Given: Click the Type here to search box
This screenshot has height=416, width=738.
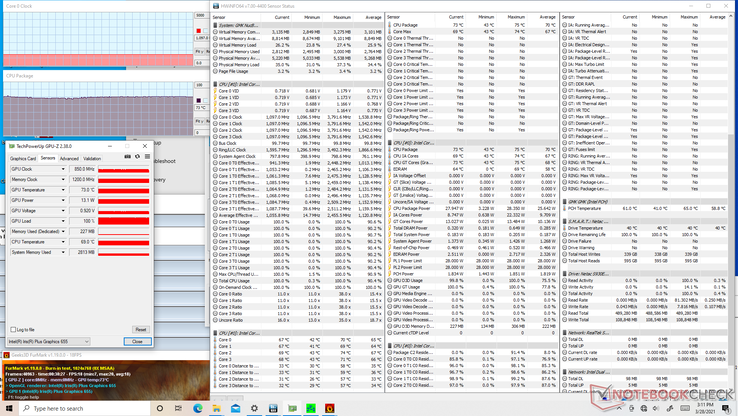Looking at the screenshot, I should tap(85, 408).
